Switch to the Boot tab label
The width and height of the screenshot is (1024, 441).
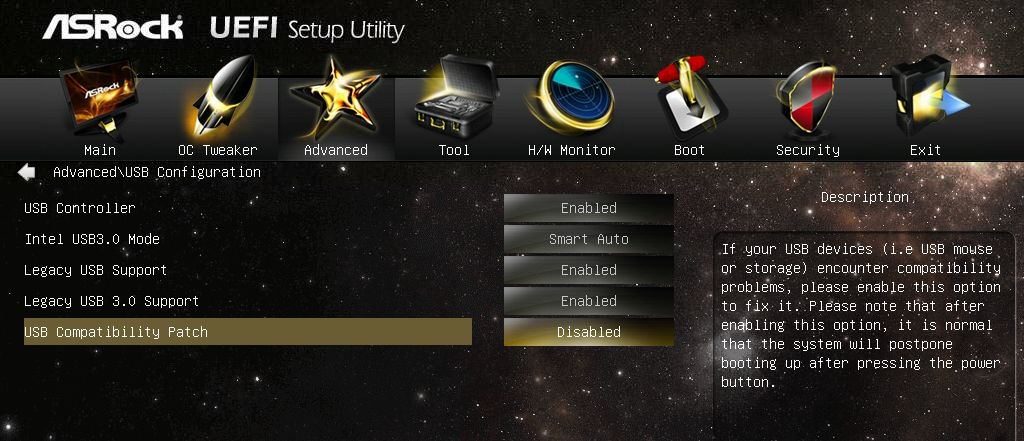(690, 150)
